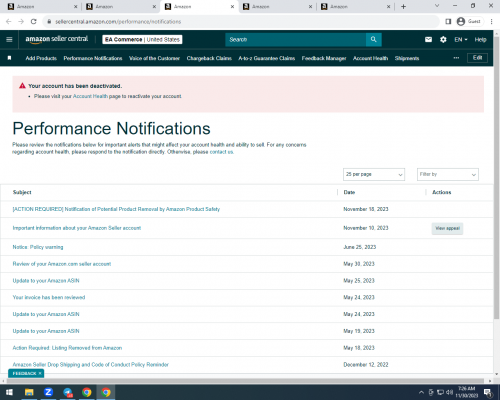Viewport: 500px width, 400px height.
Task: Open the Notice: Policy warning notification
Action: coord(38,247)
